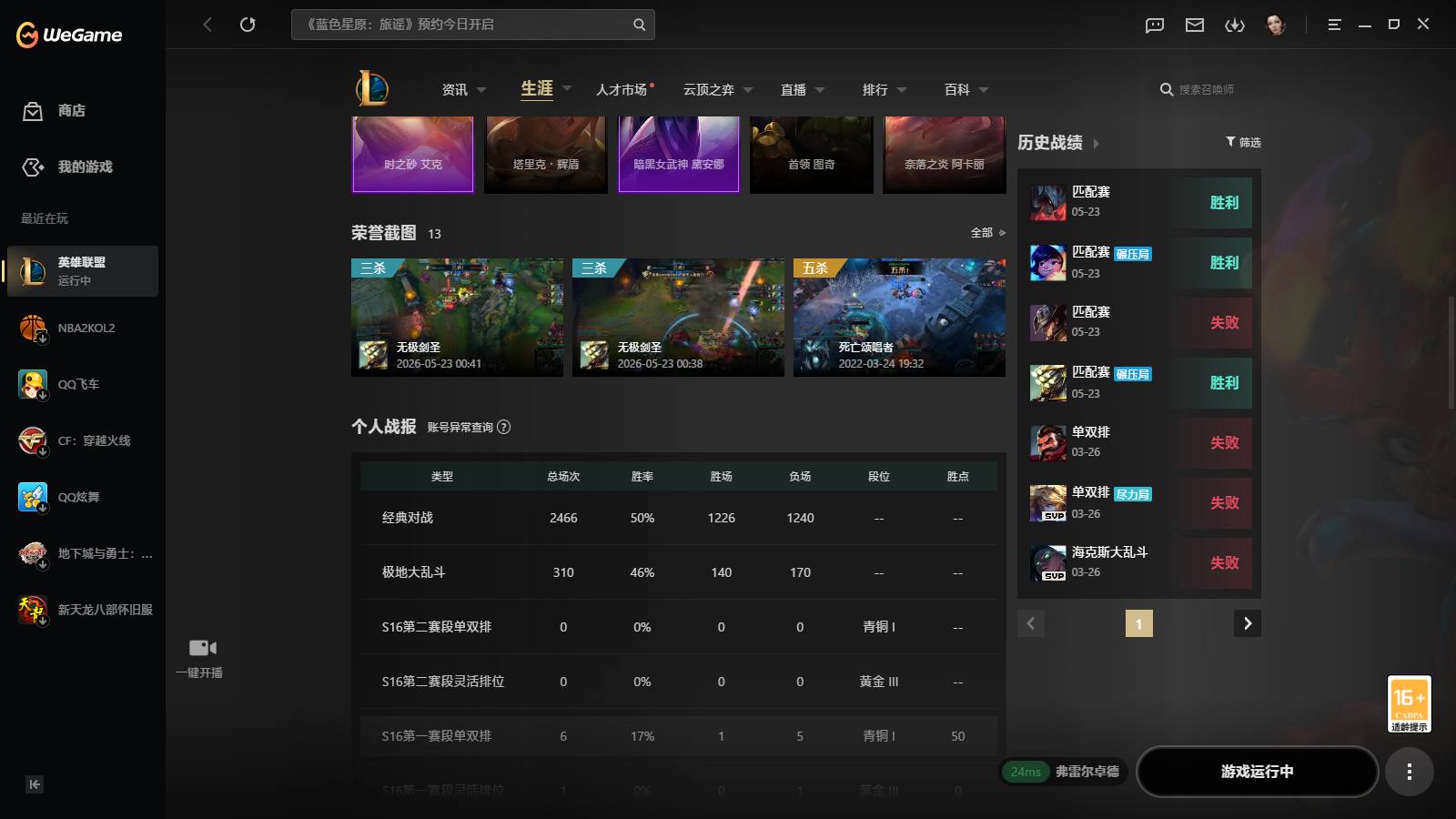Open the 奈落之炎 阿卡丽 champion card

click(x=945, y=154)
